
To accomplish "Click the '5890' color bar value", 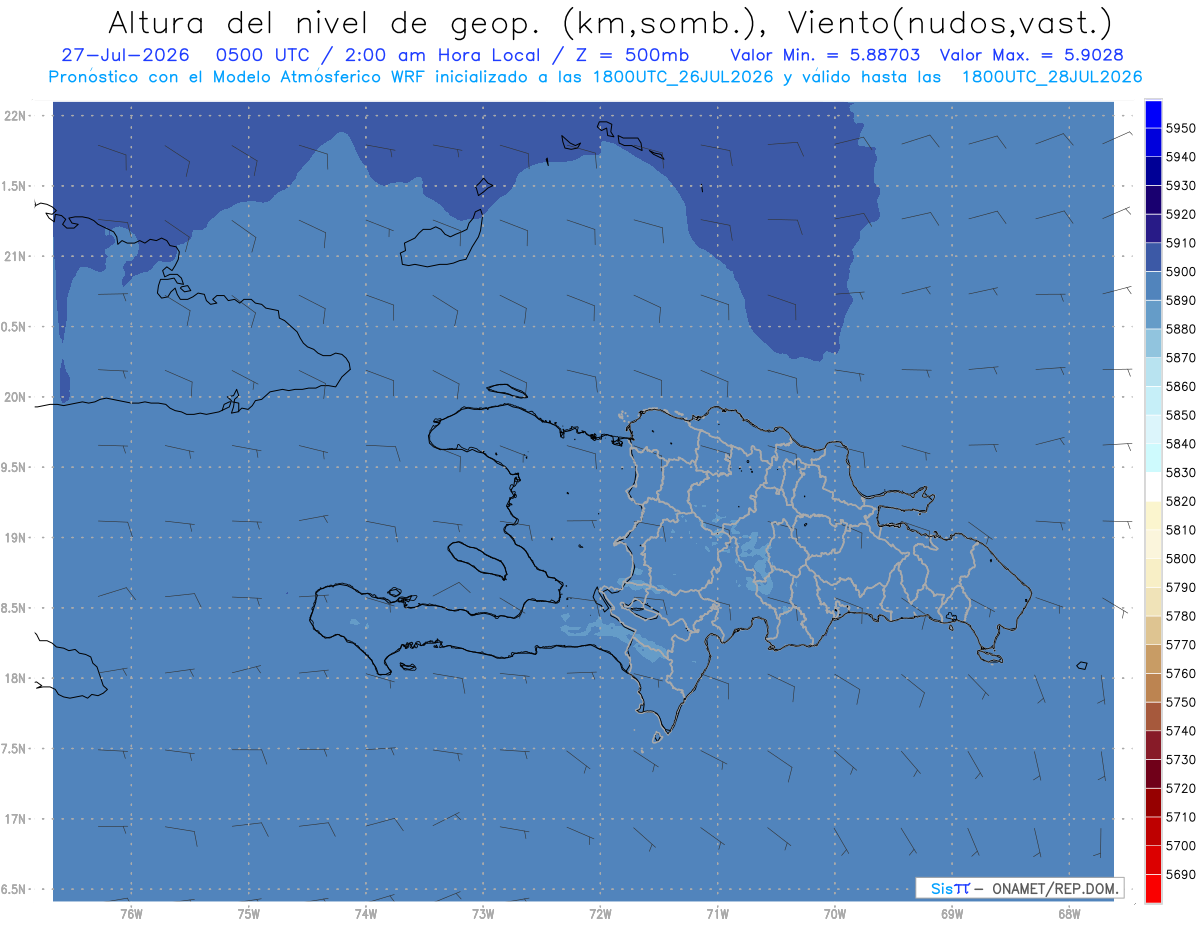I will 1181,300.
